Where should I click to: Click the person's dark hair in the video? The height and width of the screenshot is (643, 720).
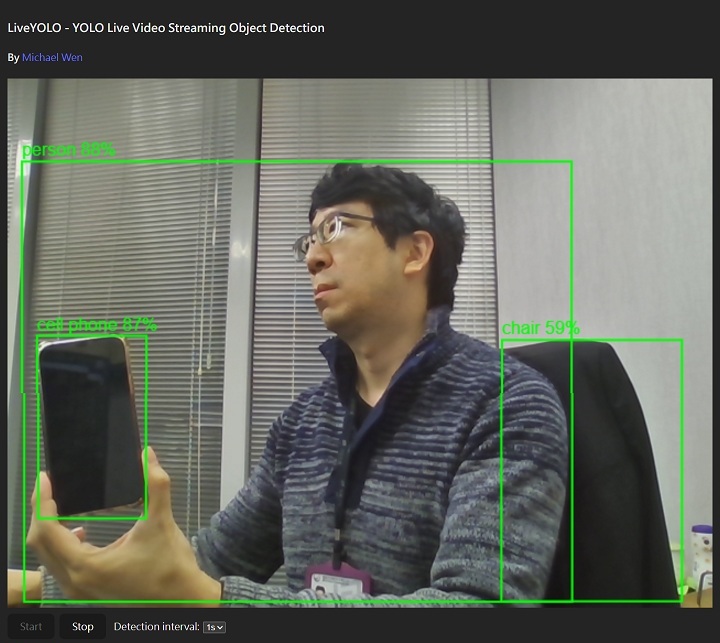390,195
